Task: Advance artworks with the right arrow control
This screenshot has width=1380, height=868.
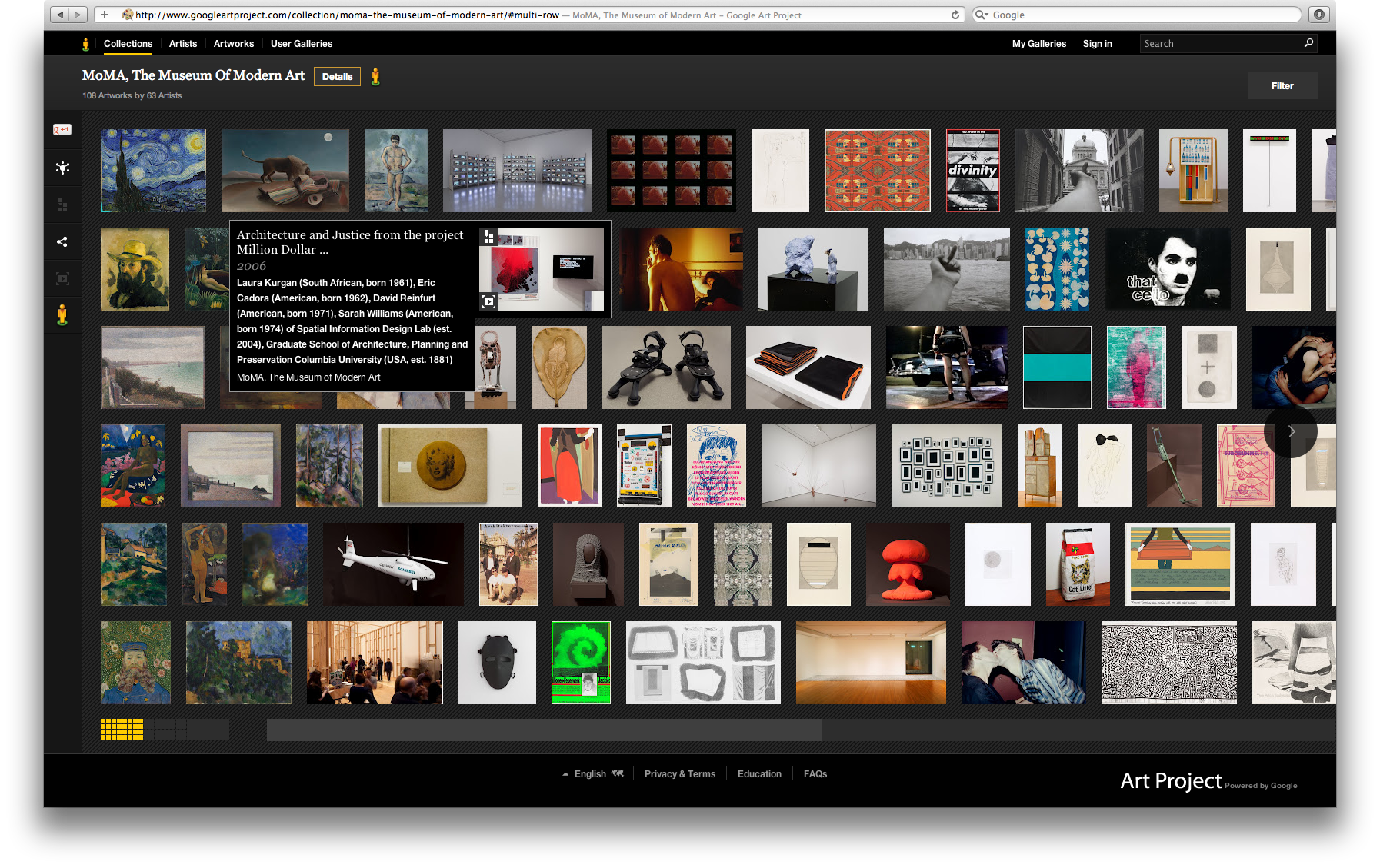Action: [x=1292, y=432]
